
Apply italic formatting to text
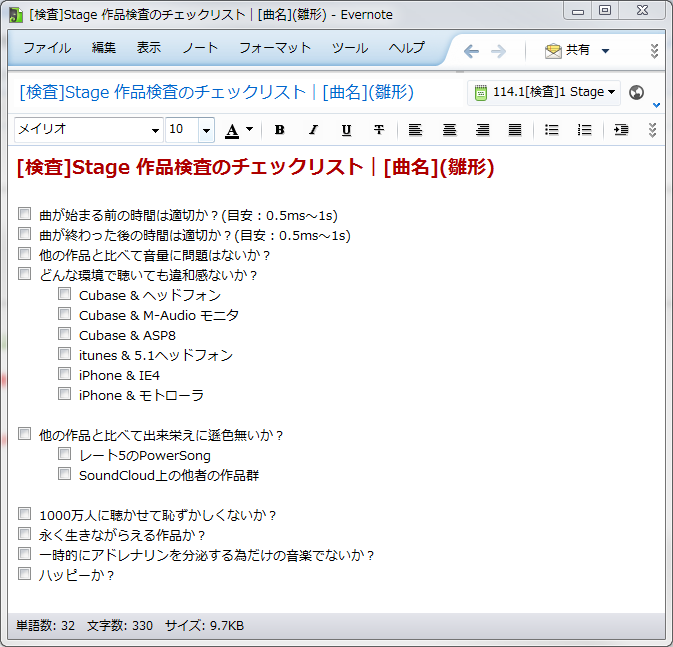(x=313, y=130)
